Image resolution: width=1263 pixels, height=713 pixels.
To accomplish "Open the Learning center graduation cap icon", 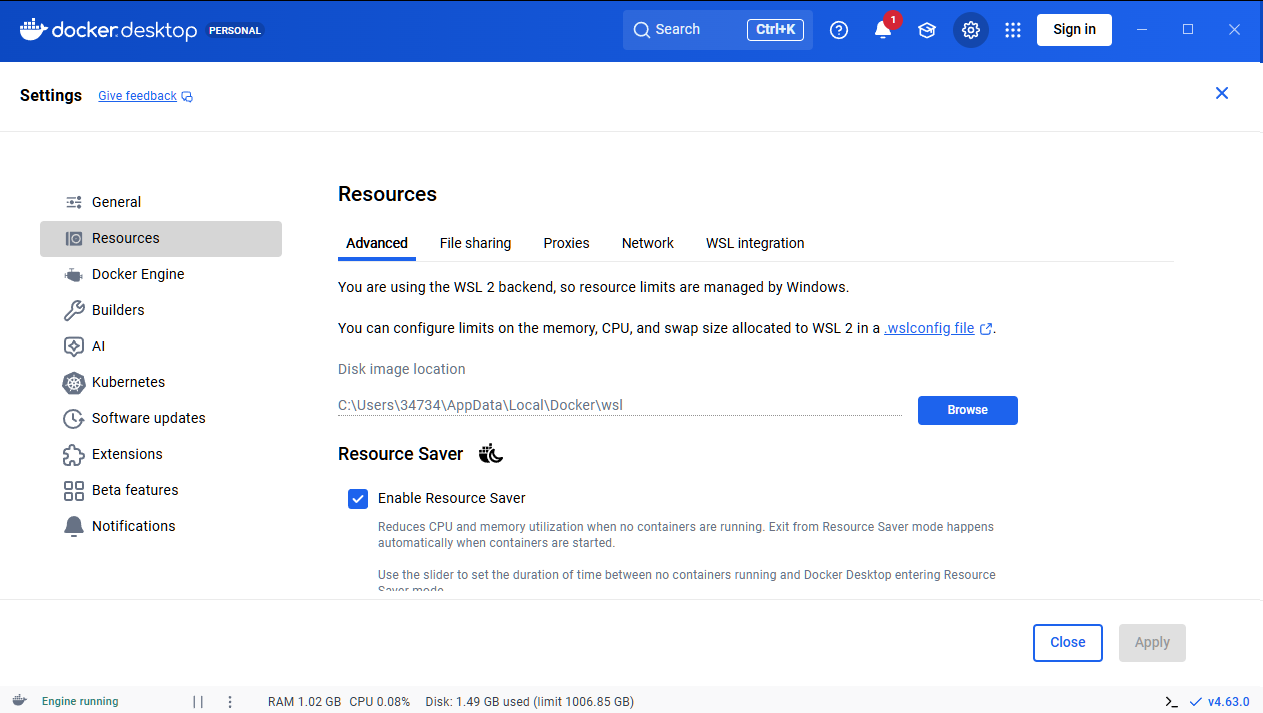I will coord(927,30).
